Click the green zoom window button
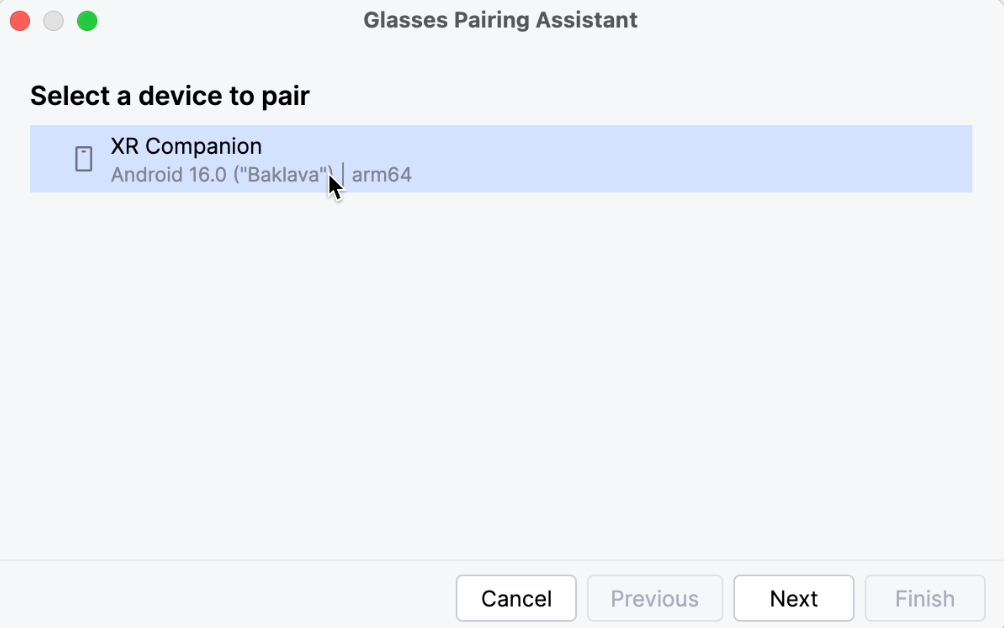This screenshot has height=628, width=1004. tap(87, 20)
